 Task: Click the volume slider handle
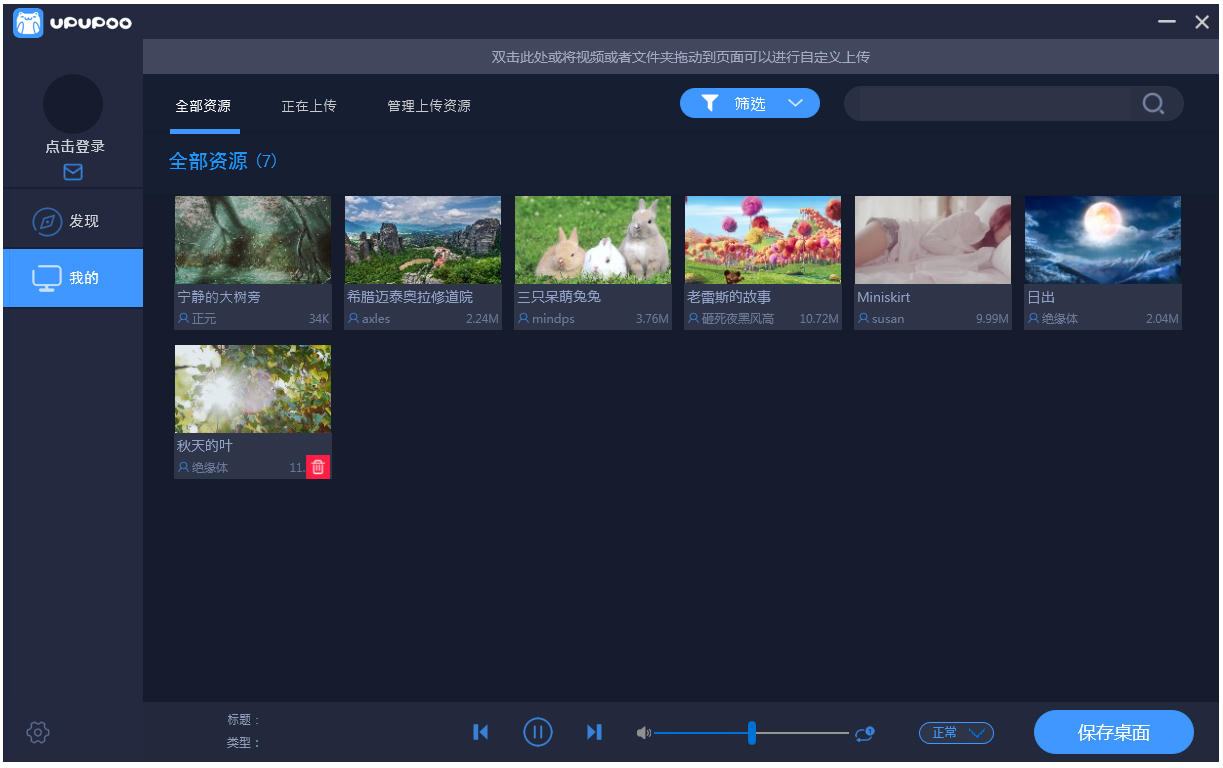pyautogui.click(x=752, y=732)
